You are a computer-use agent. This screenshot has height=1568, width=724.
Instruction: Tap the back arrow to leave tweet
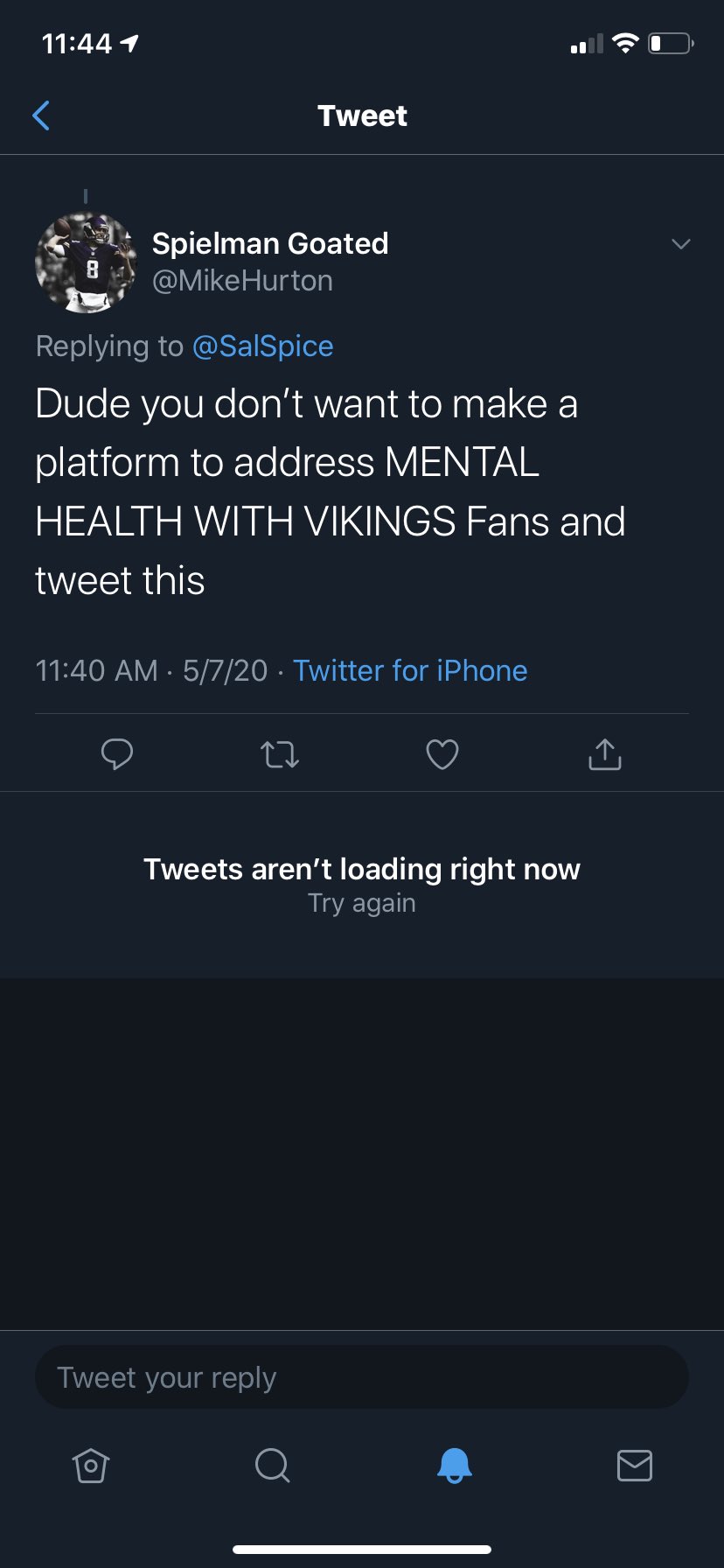(41, 115)
